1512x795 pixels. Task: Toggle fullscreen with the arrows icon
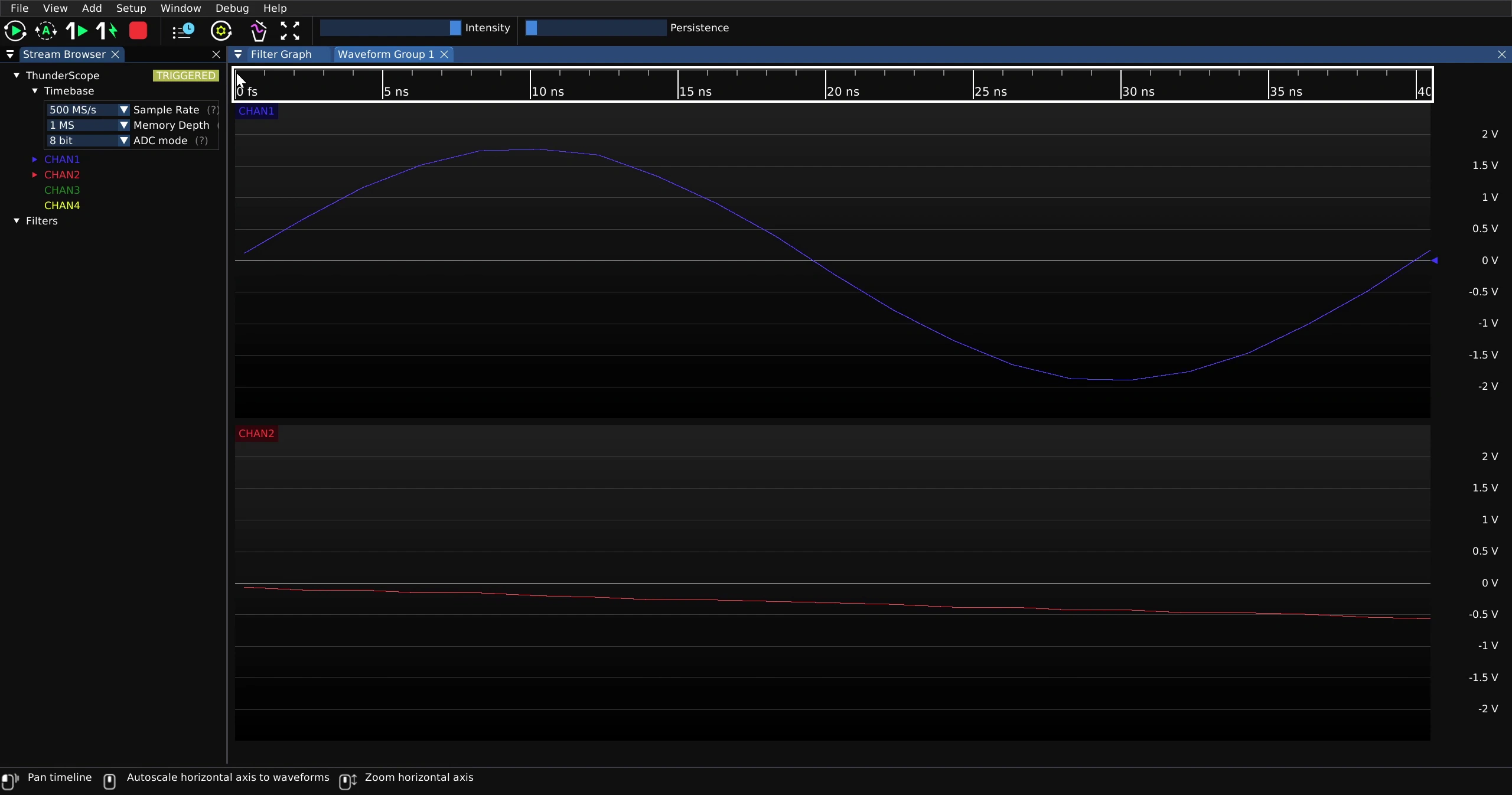(x=290, y=31)
